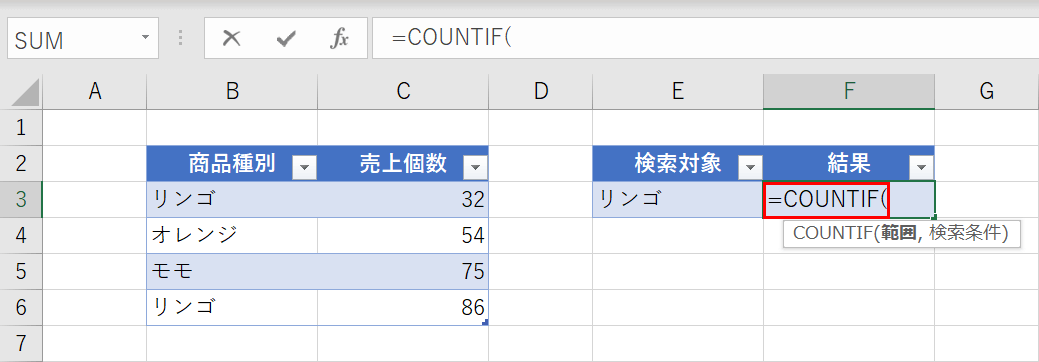Select cell B6 containing リンゴ
The image size is (1039, 362).
pyautogui.click(x=232, y=307)
